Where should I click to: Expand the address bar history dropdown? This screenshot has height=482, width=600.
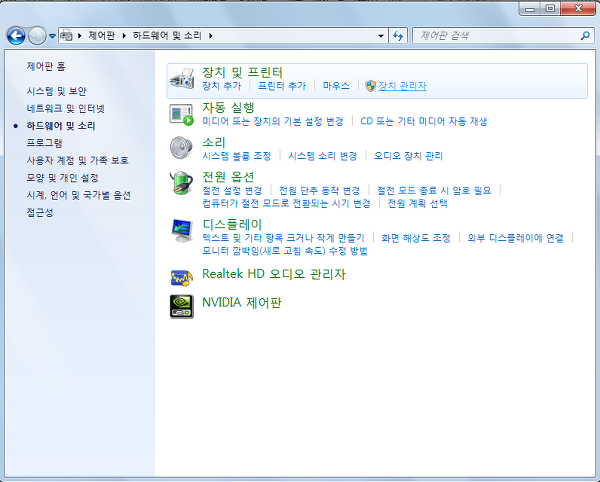click(x=381, y=36)
